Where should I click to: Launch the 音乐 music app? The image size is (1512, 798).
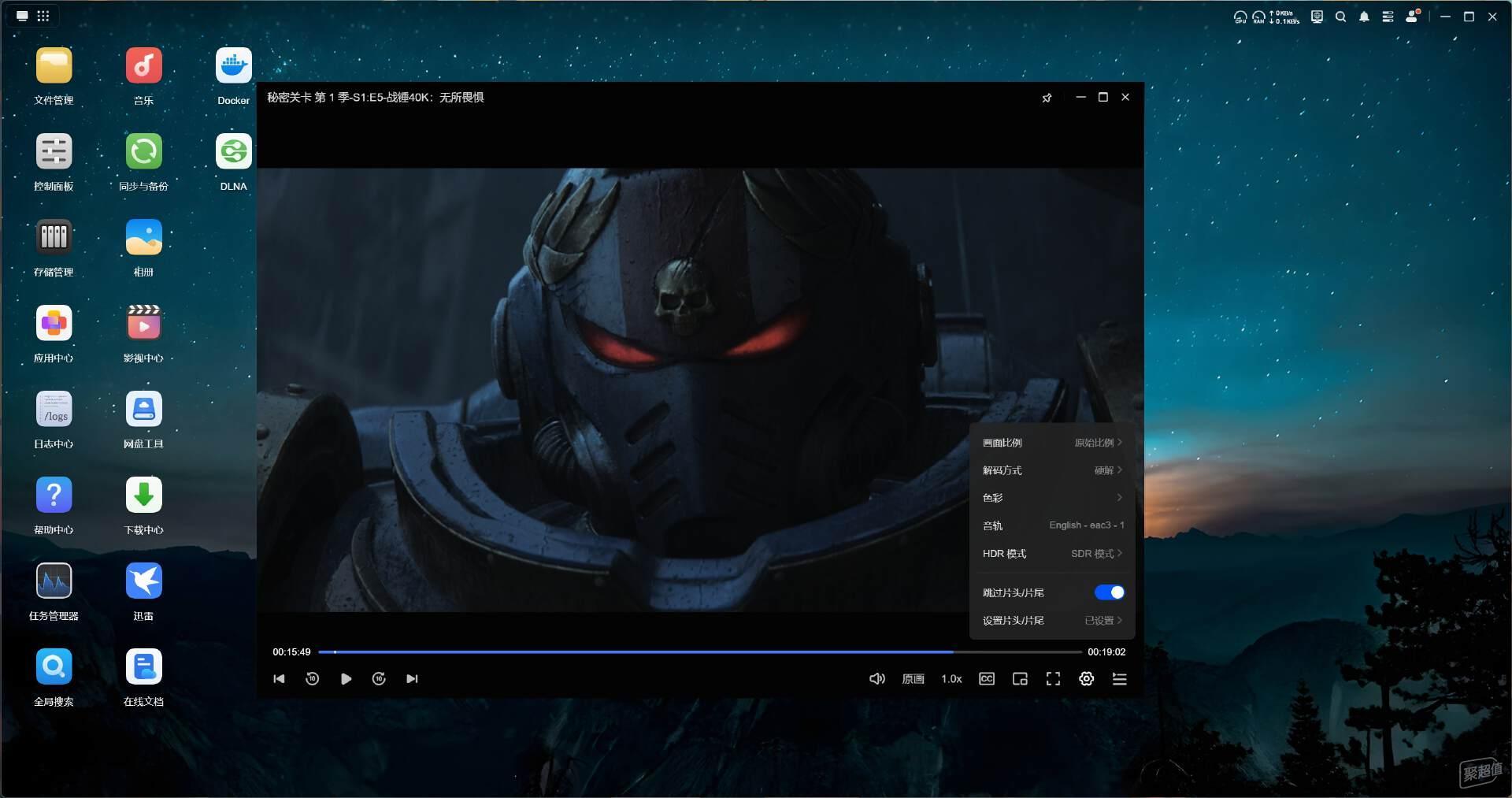[x=143, y=65]
